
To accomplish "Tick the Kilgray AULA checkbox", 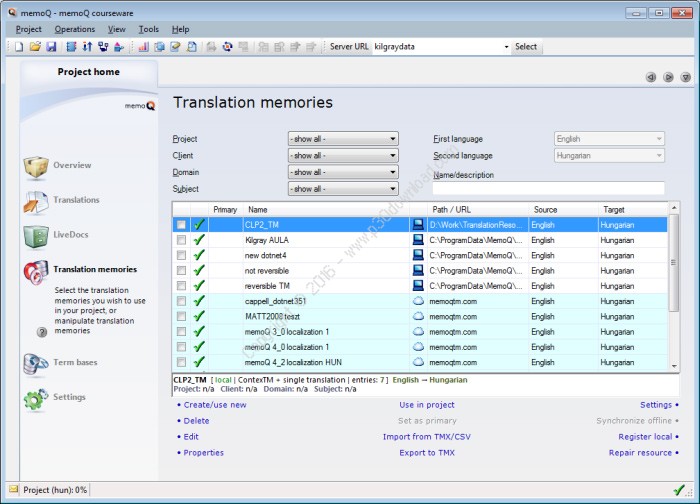I will [x=181, y=240].
